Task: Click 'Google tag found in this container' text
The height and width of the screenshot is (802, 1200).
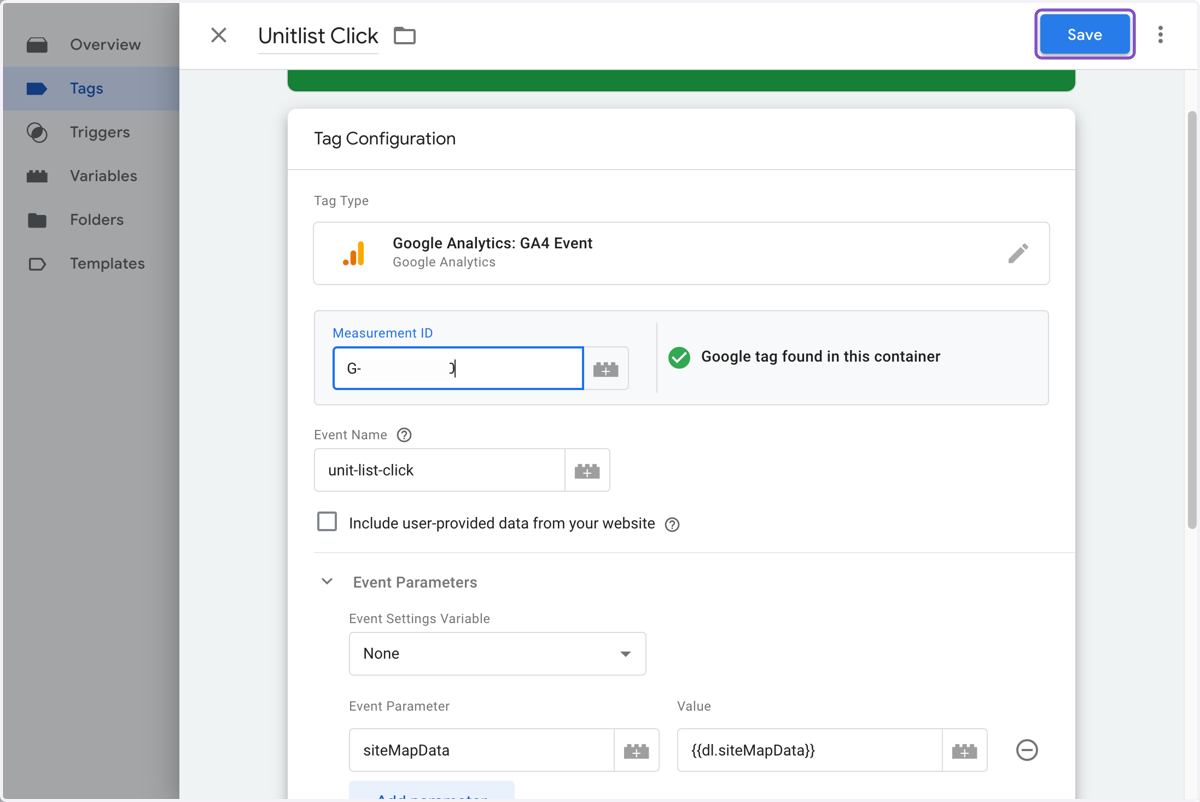Action: [x=820, y=357]
